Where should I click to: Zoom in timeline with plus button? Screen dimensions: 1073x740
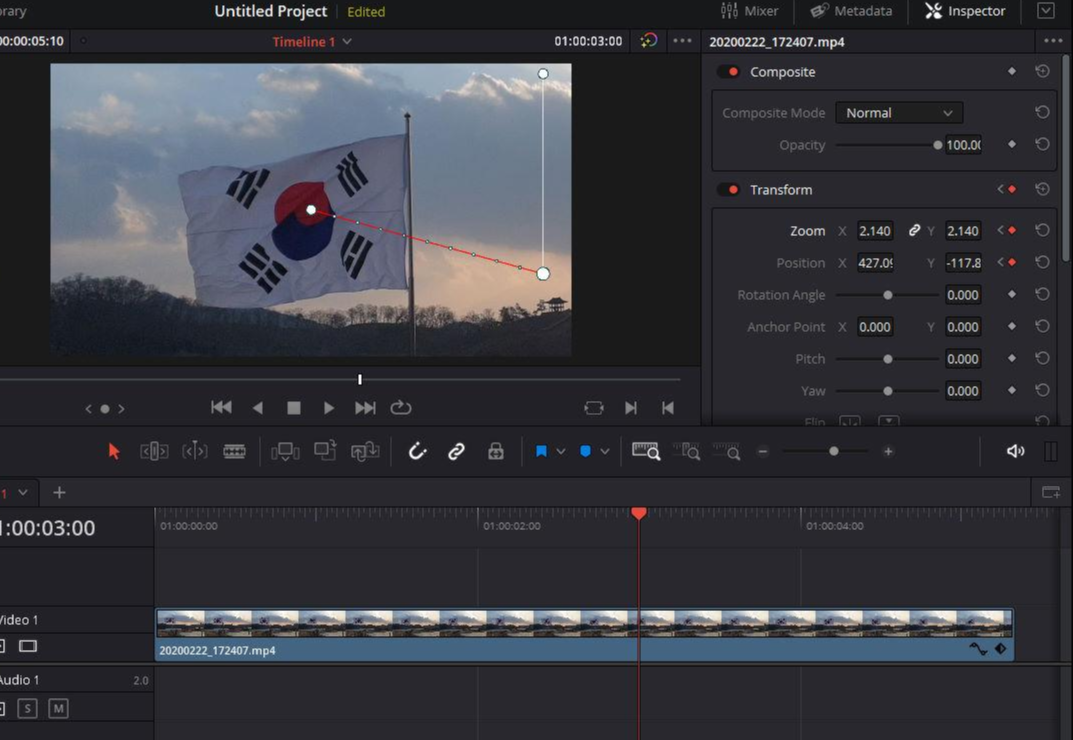click(x=888, y=451)
